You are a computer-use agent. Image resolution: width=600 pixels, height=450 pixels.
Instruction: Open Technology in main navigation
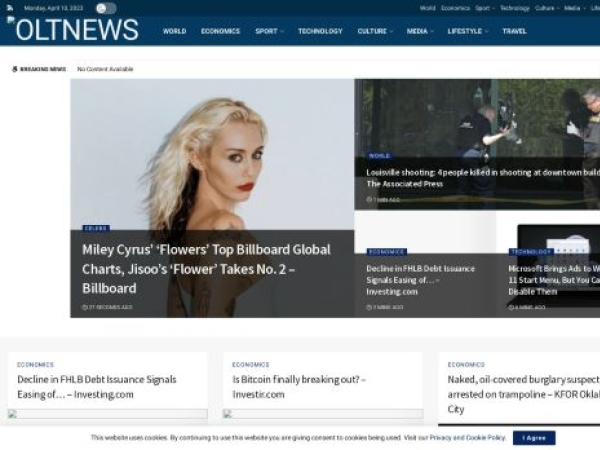point(320,31)
